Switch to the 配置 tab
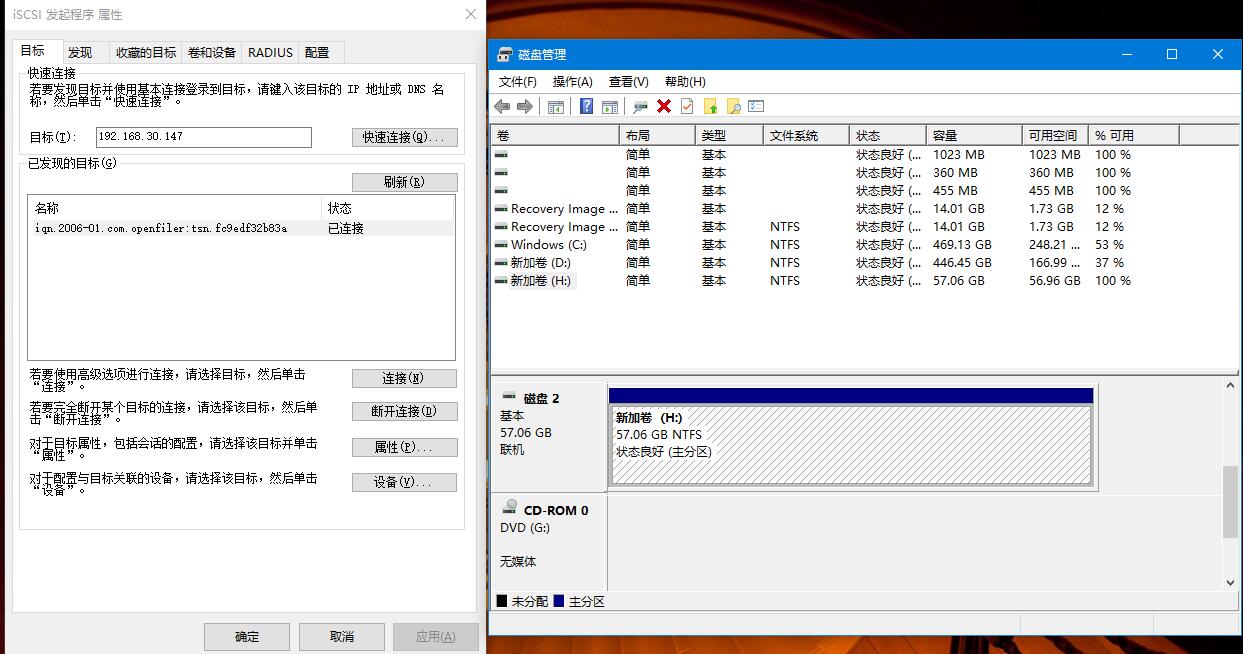Screen dimensions: 1243x654 (317, 52)
